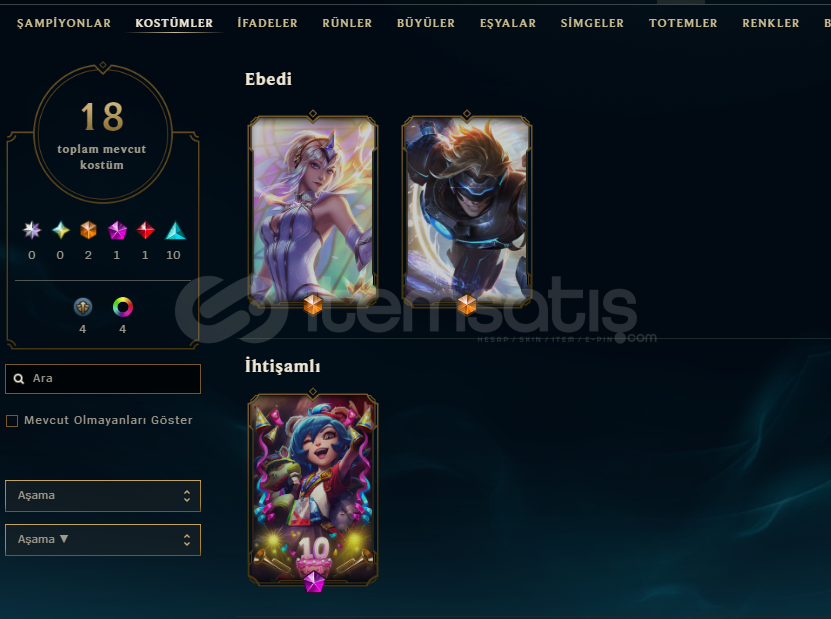Click the red Standard tier gem icon
Screen dimensions: 831x619
145,230
